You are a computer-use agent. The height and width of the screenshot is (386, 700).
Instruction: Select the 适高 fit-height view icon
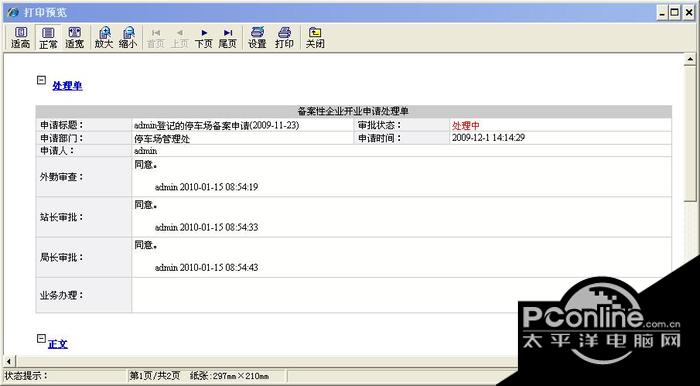[x=21, y=37]
